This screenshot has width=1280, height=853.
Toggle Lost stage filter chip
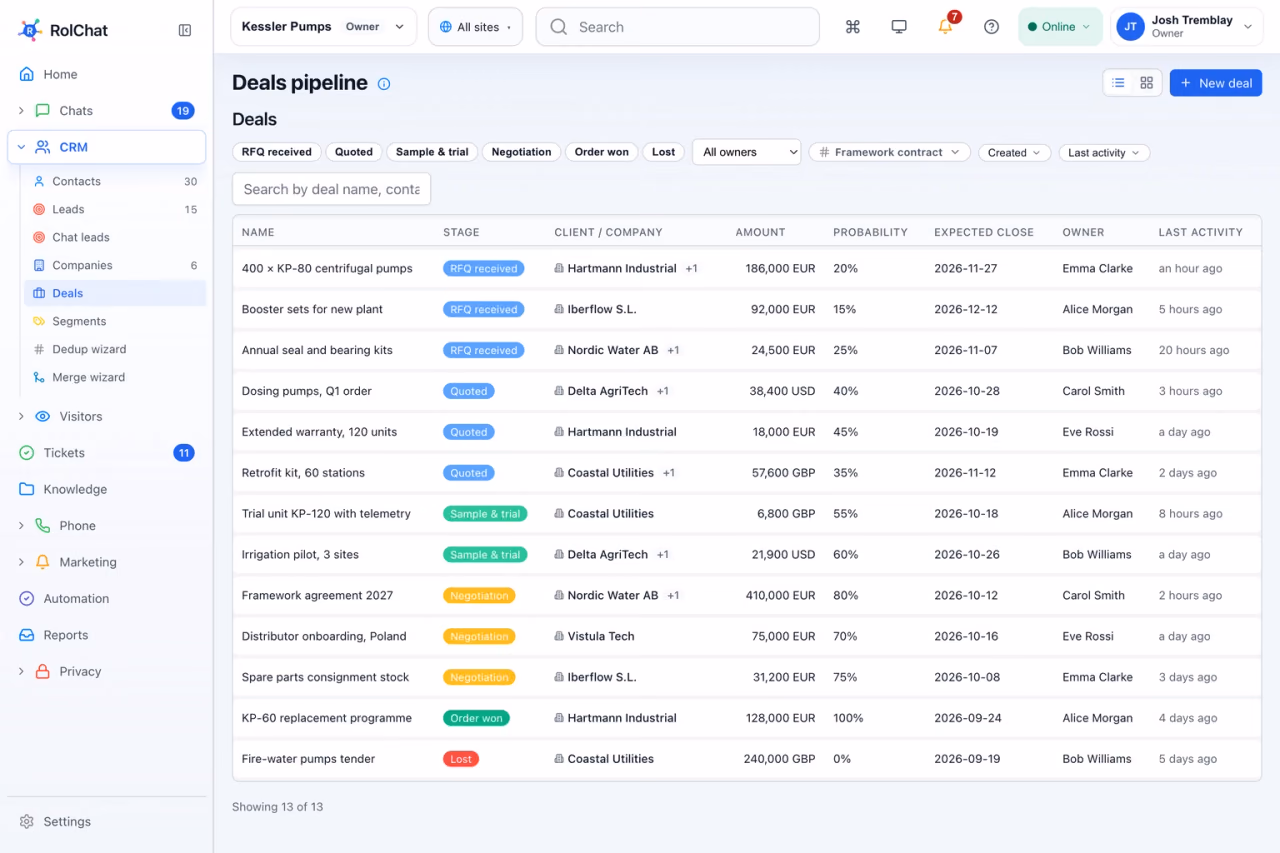pyautogui.click(x=664, y=152)
